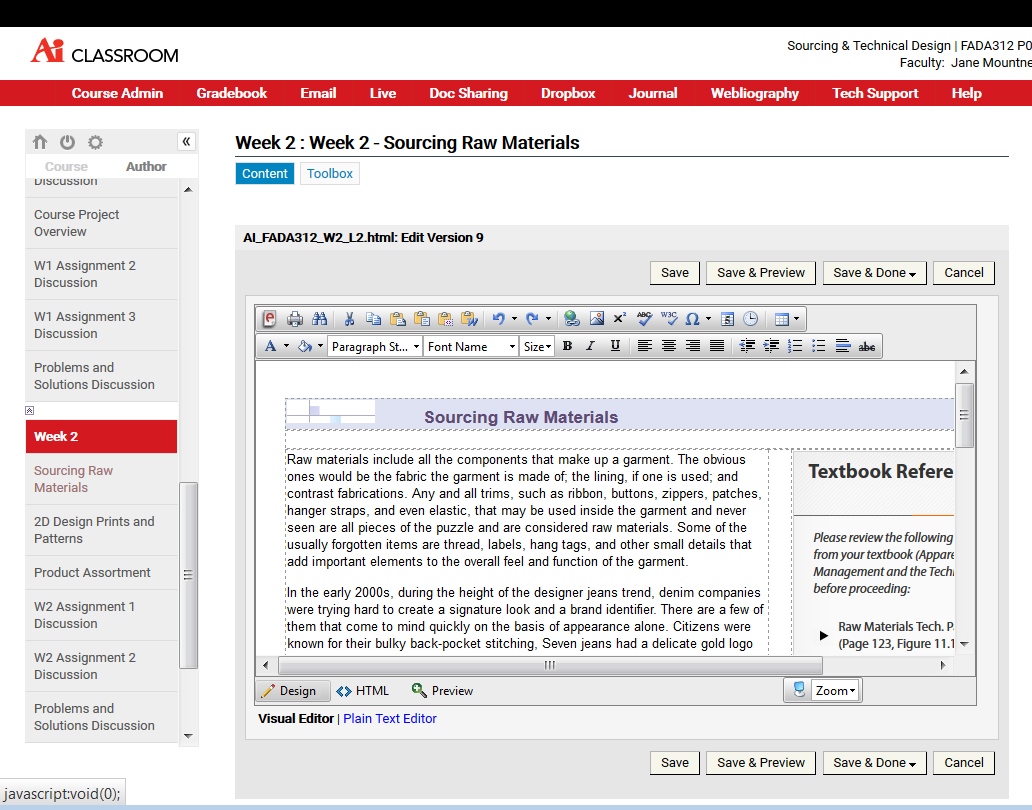The image size is (1032, 810).
Task: Toggle bold formatting
Action: coord(567,346)
